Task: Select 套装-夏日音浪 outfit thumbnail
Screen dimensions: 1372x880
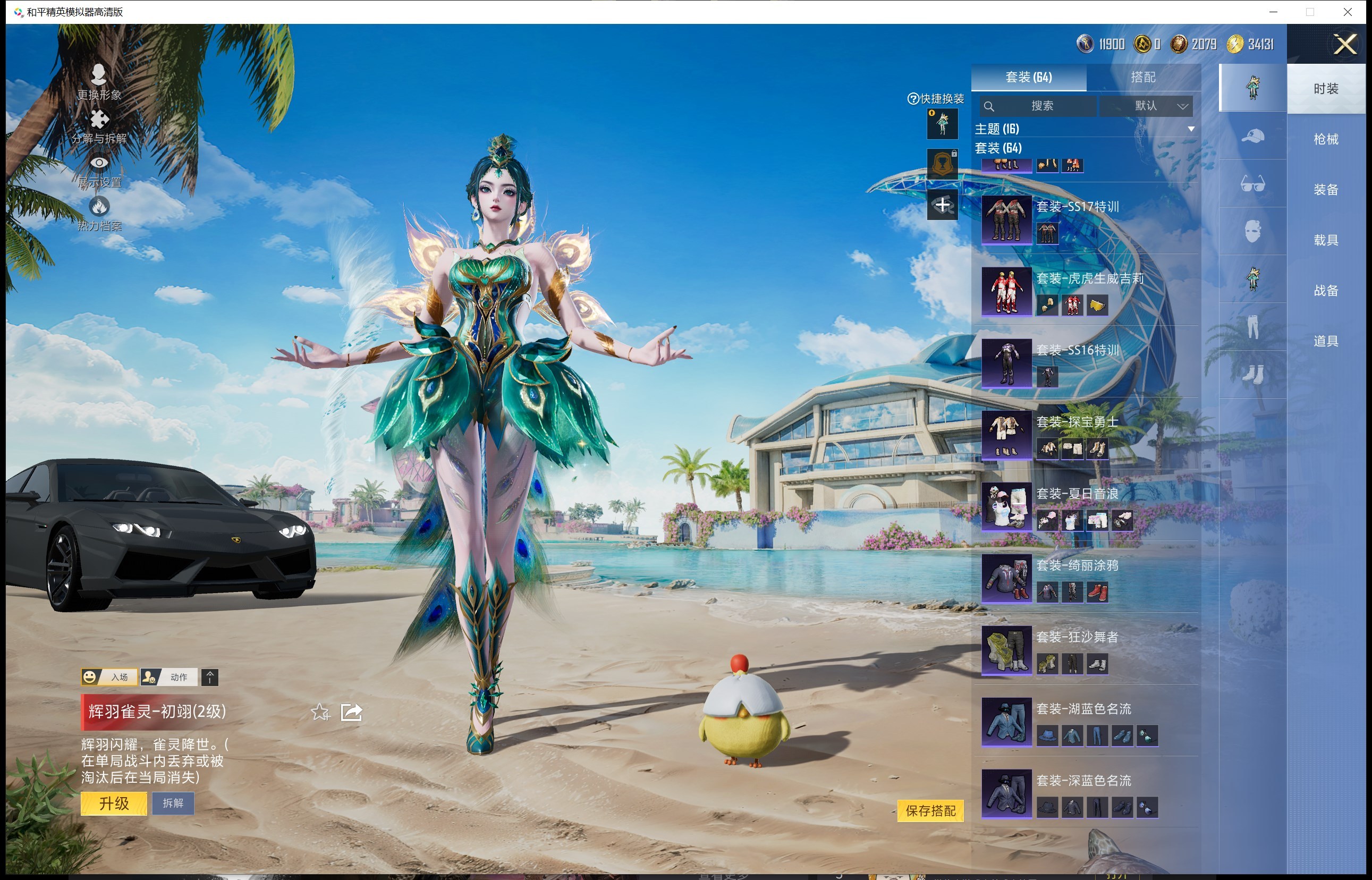Action: click(1006, 507)
